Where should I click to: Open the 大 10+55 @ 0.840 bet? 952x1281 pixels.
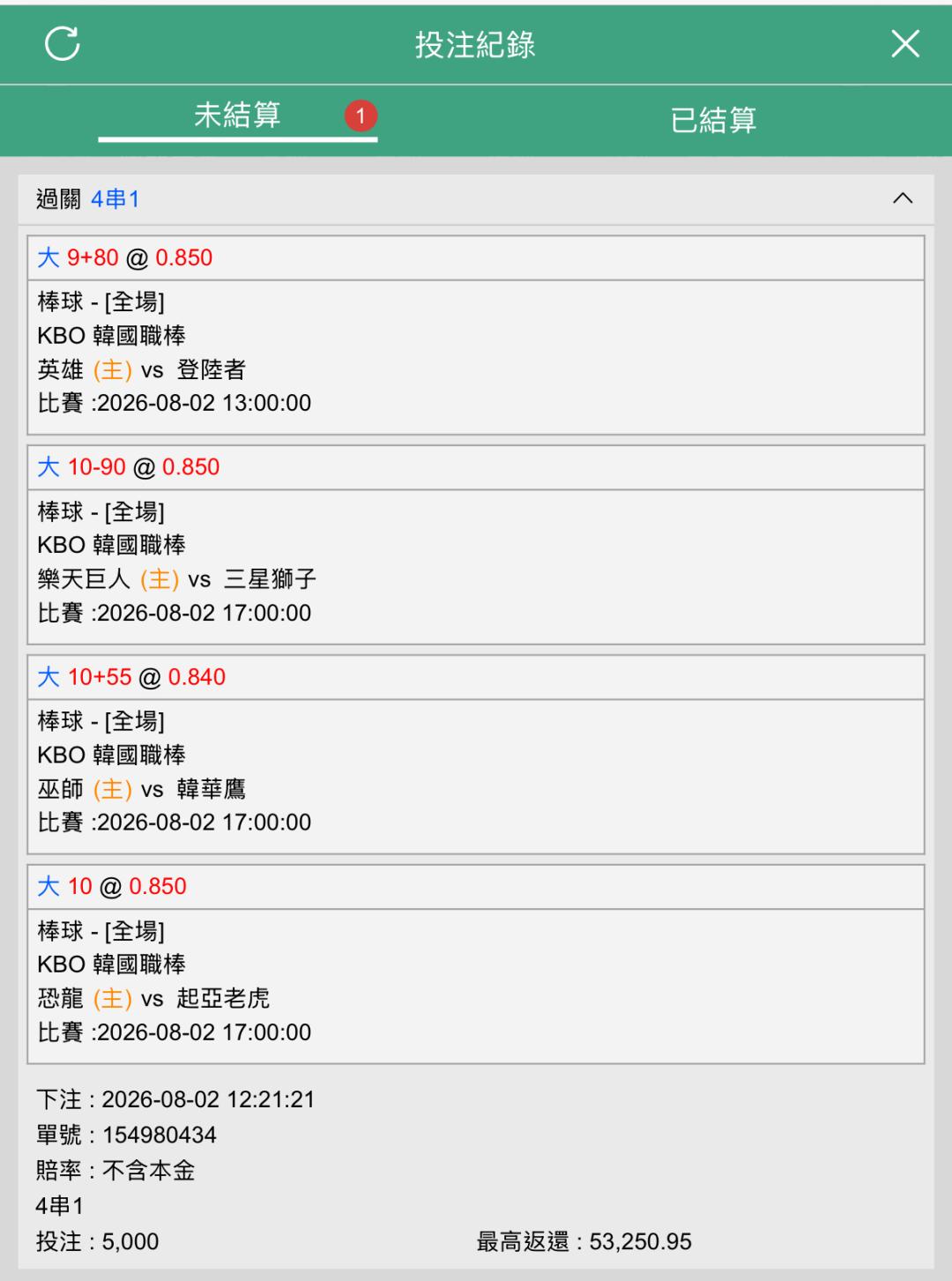pos(131,677)
